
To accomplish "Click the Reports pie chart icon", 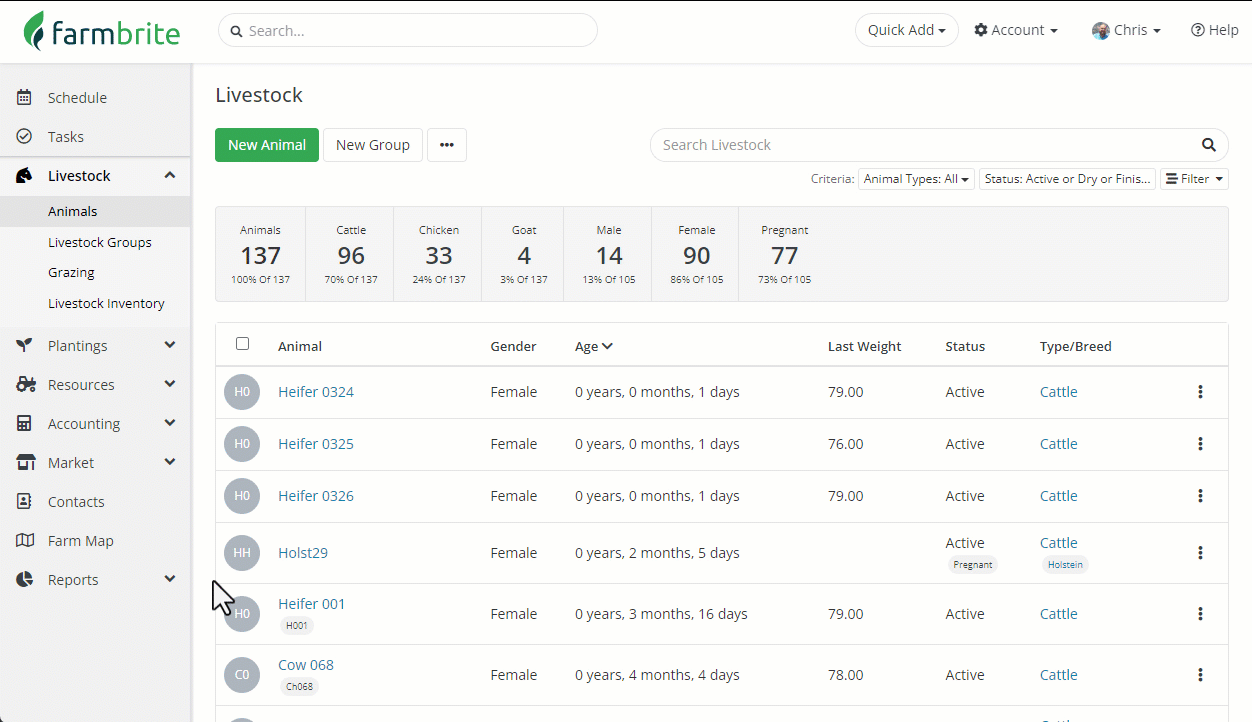I will [x=24, y=580].
